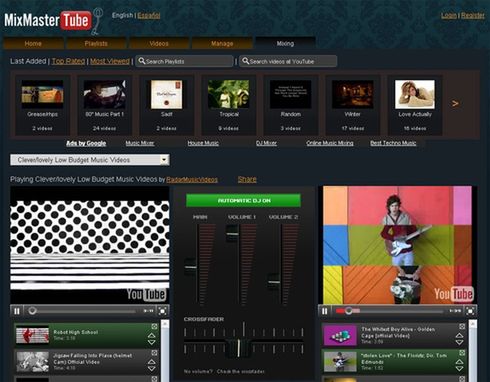
Task: Click YouTube logo on right video
Action: (x=454, y=294)
